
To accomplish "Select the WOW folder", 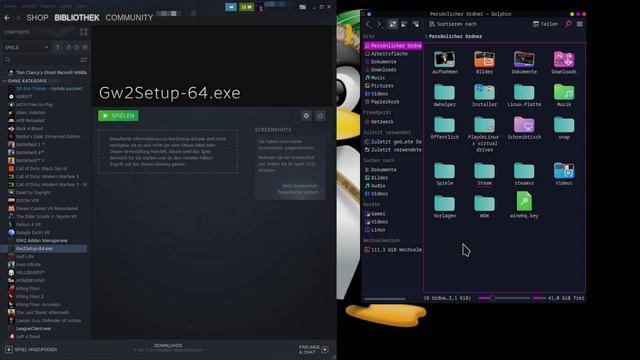I will coord(484,206).
